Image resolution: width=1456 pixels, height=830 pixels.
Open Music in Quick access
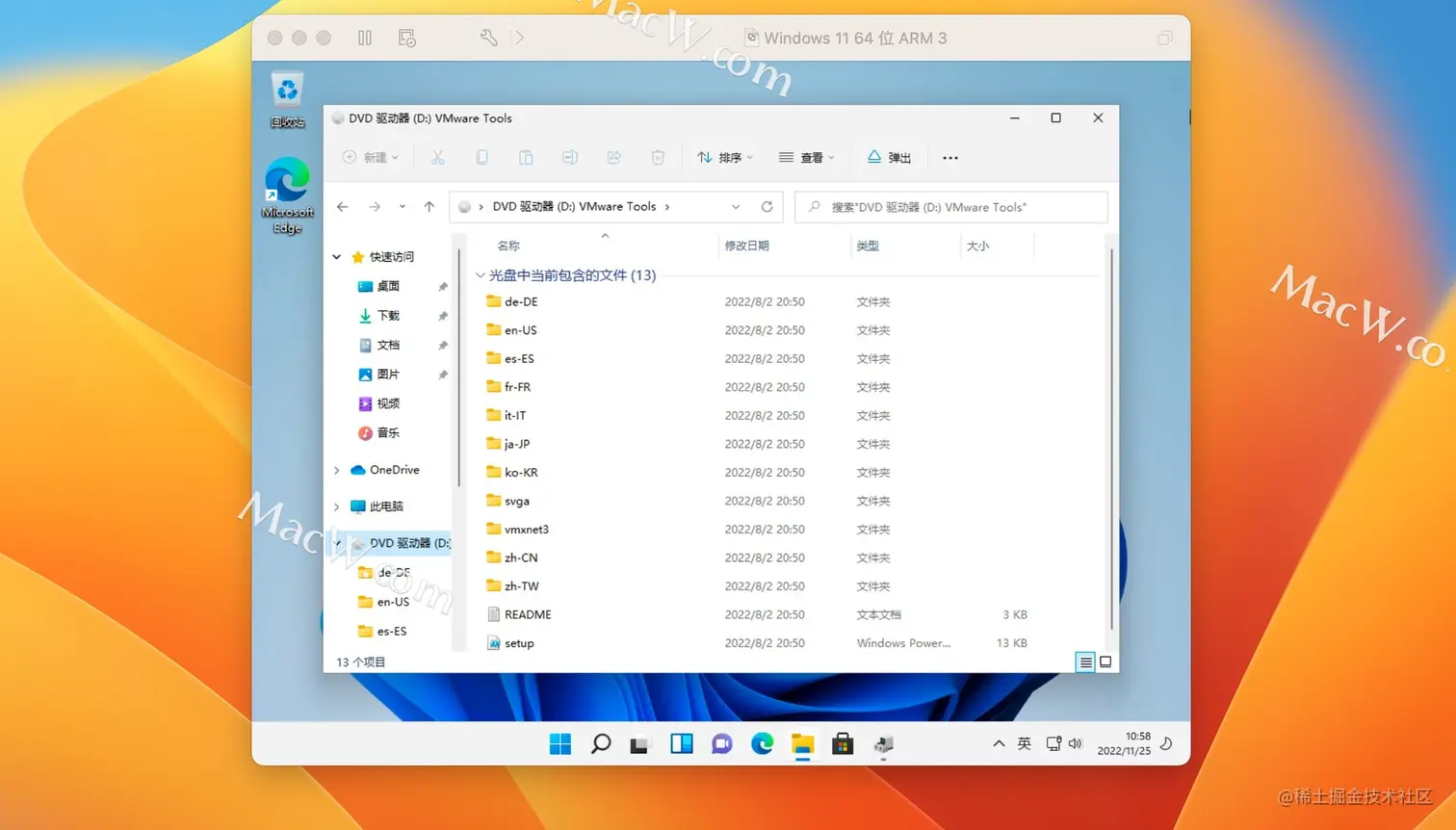[x=388, y=433]
